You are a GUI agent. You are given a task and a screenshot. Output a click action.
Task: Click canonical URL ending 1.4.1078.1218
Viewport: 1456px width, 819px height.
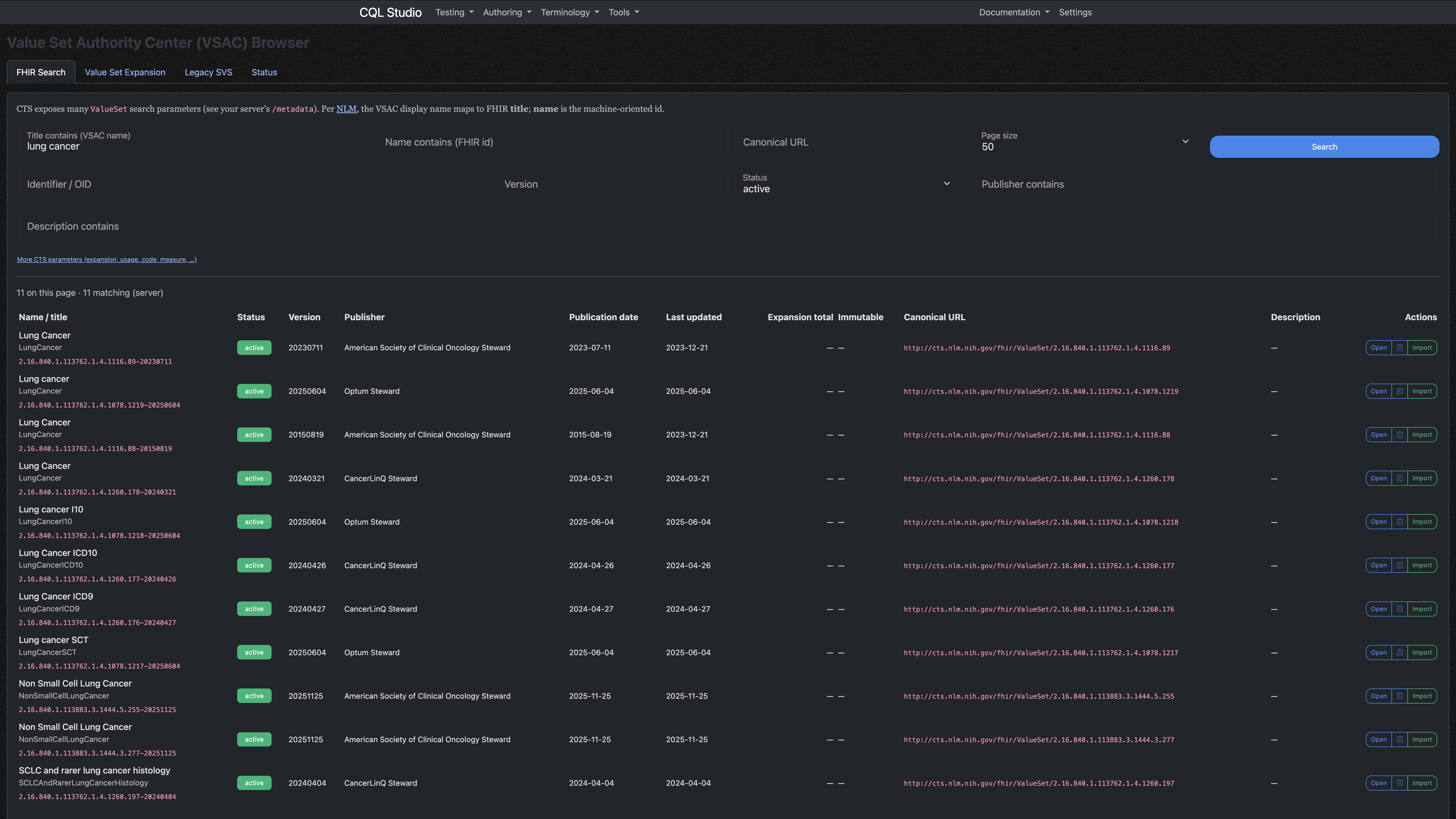tap(1041, 522)
